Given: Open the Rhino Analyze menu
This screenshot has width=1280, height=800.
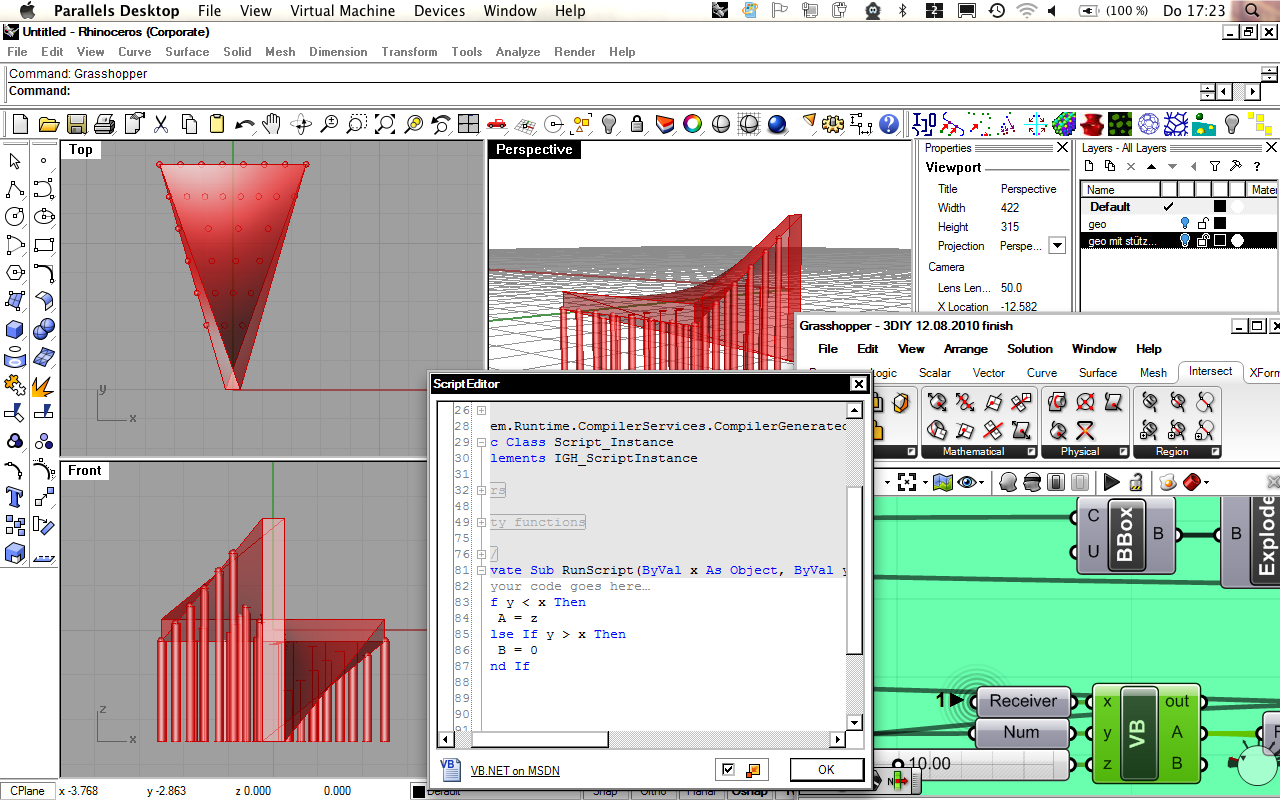Looking at the screenshot, I should point(517,51).
